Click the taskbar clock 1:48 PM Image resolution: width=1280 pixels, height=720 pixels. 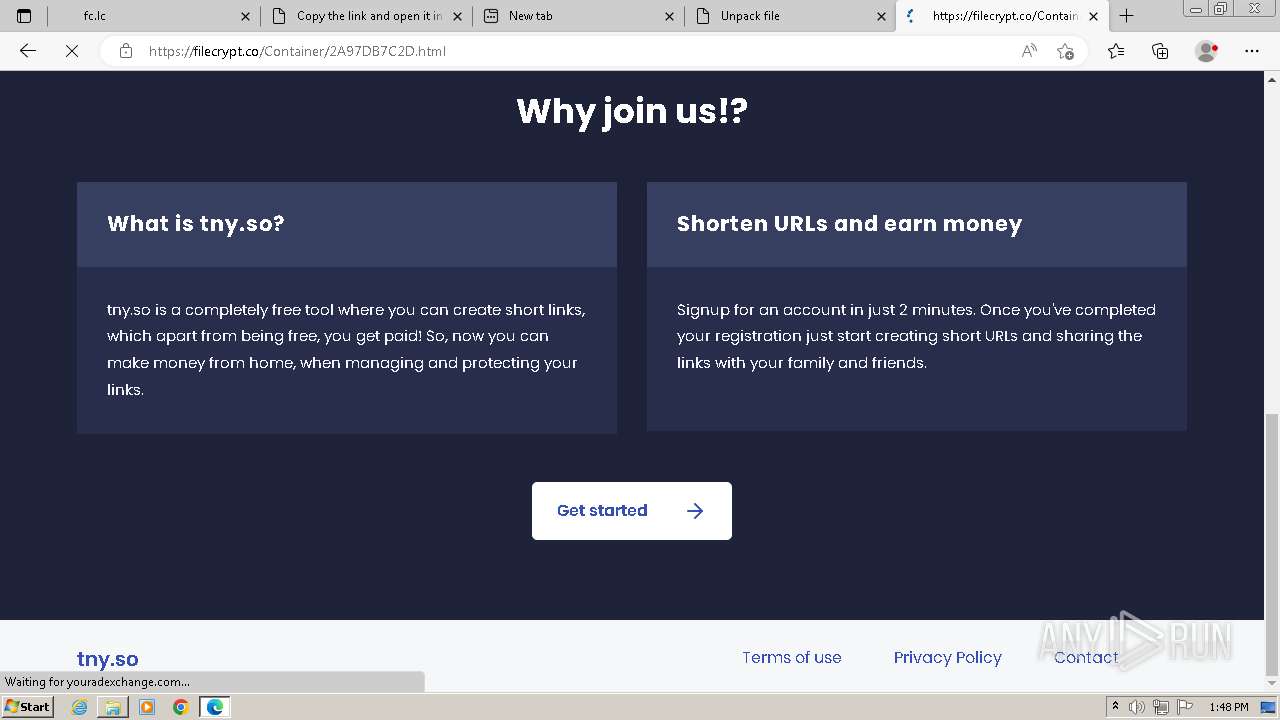pyautogui.click(x=1228, y=707)
